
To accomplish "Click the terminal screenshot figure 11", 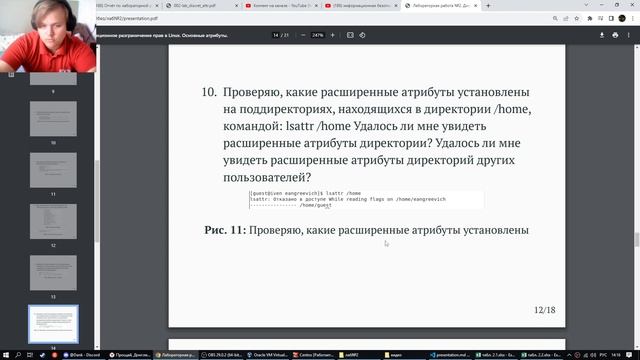I will 367,200.
